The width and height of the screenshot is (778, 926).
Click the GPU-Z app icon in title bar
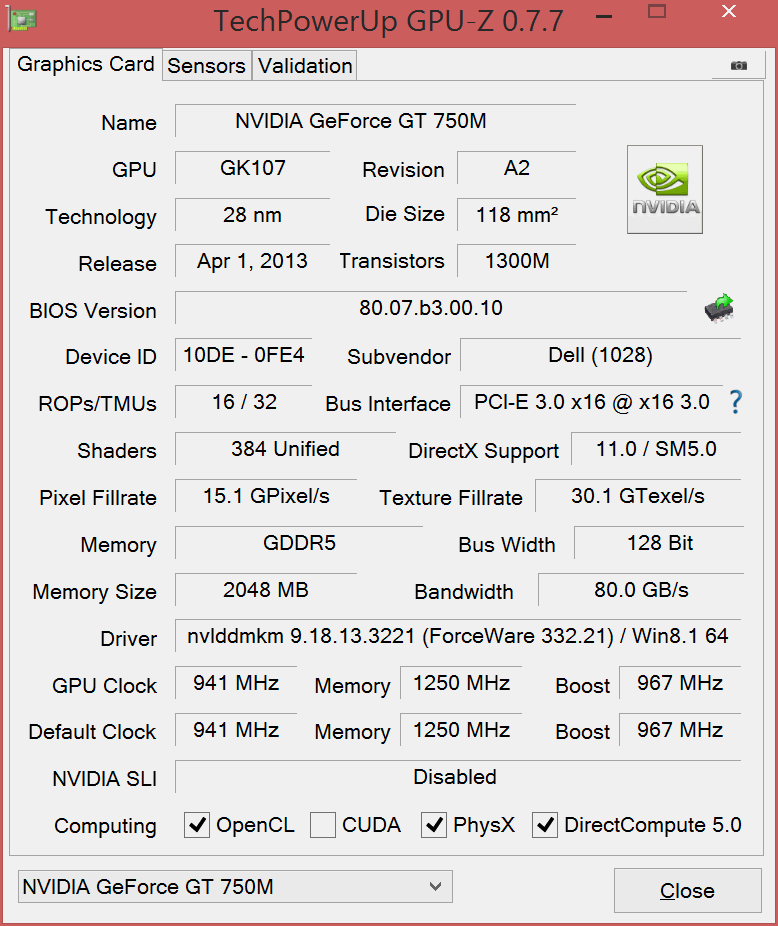coord(22,19)
